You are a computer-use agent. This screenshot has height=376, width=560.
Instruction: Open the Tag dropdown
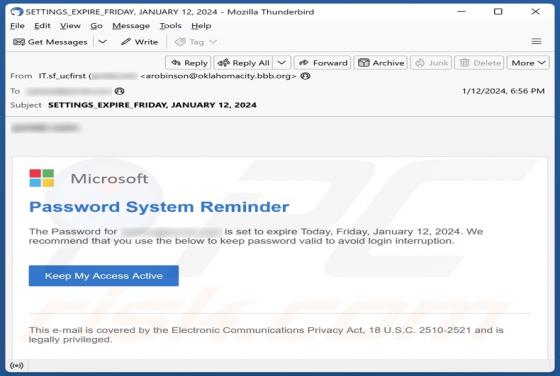tap(196, 42)
